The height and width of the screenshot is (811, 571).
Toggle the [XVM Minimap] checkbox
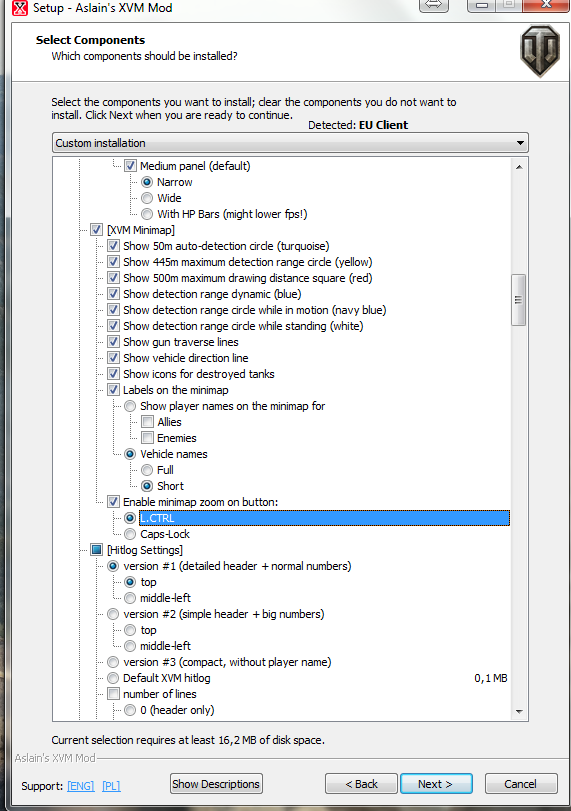coord(96,230)
